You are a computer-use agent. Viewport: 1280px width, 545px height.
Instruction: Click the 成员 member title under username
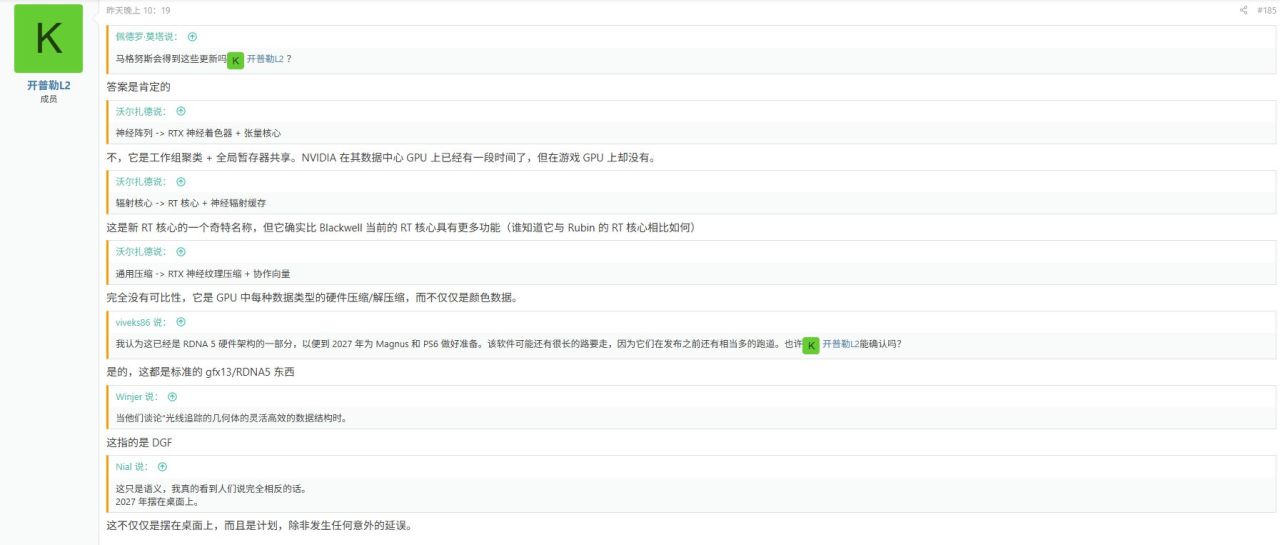(48, 100)
